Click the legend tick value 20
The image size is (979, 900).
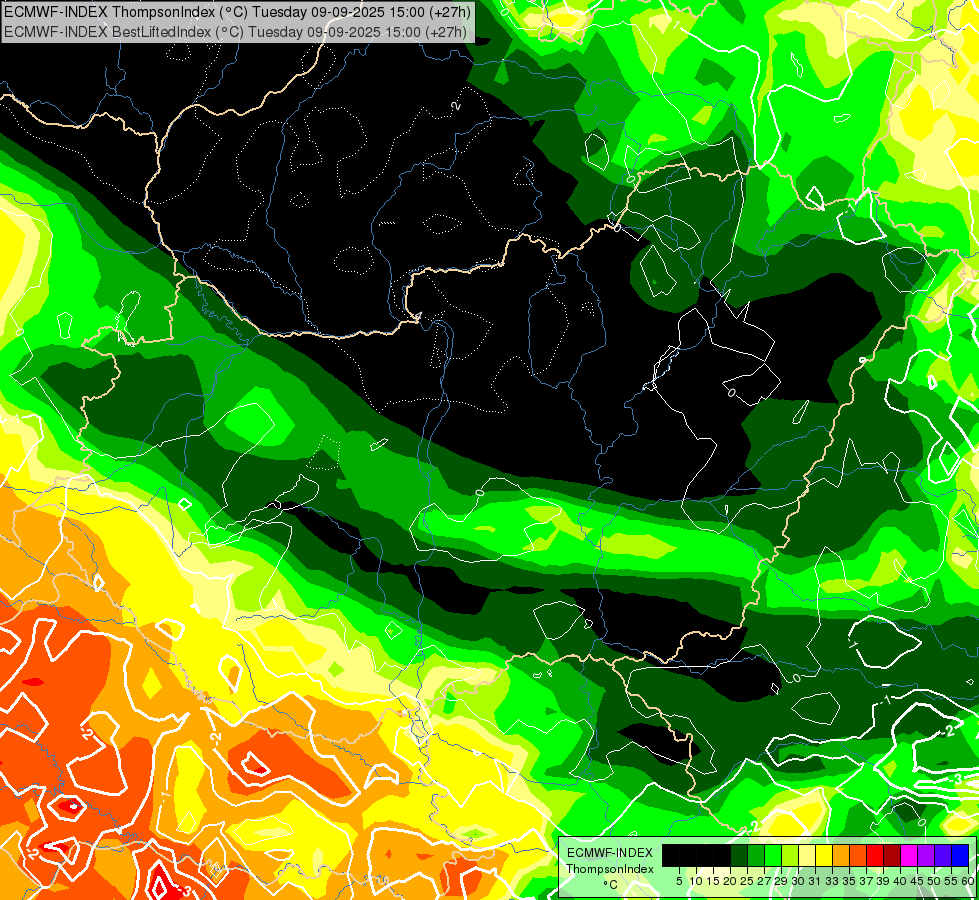pos(730,881)
